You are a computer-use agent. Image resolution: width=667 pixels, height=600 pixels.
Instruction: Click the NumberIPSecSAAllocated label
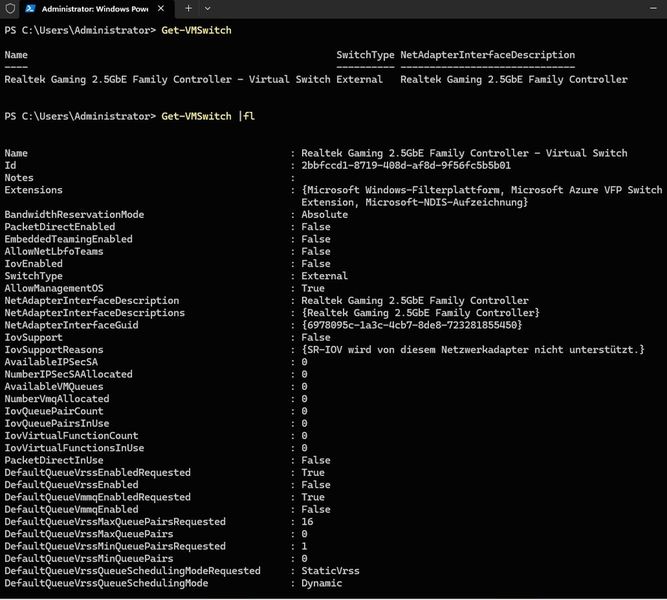point(68,374)
